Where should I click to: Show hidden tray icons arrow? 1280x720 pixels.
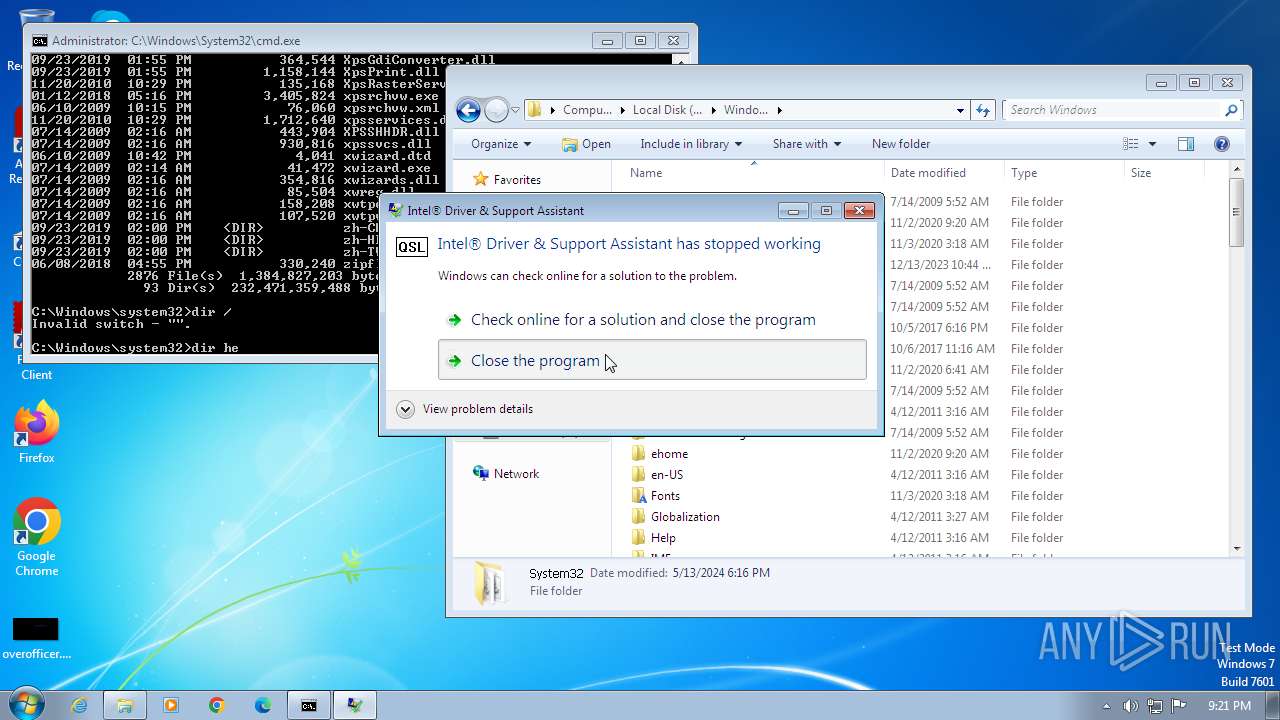[1106, 706]
